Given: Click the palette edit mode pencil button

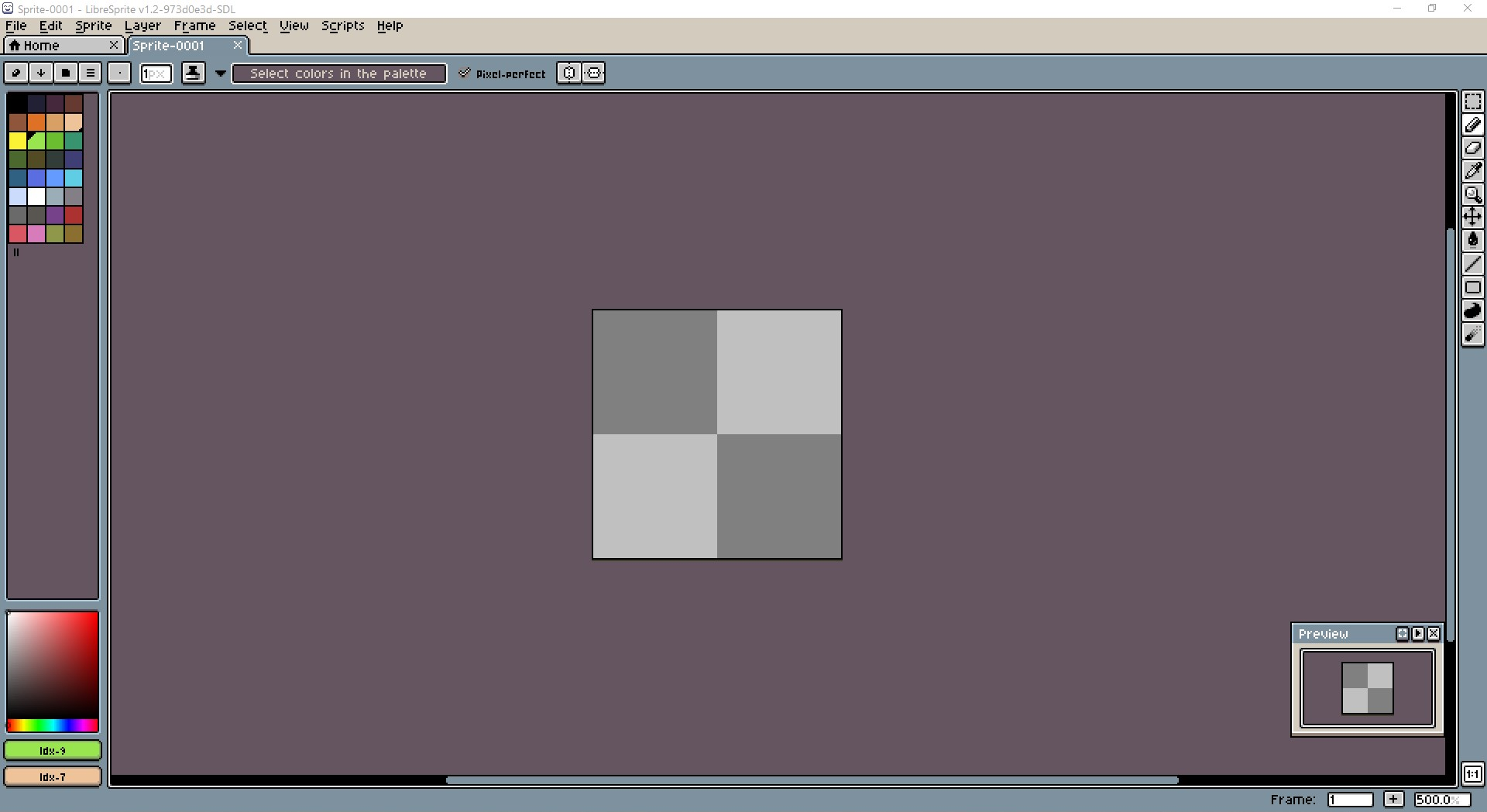Looking at the screenshot, I should tap(16, 73).
